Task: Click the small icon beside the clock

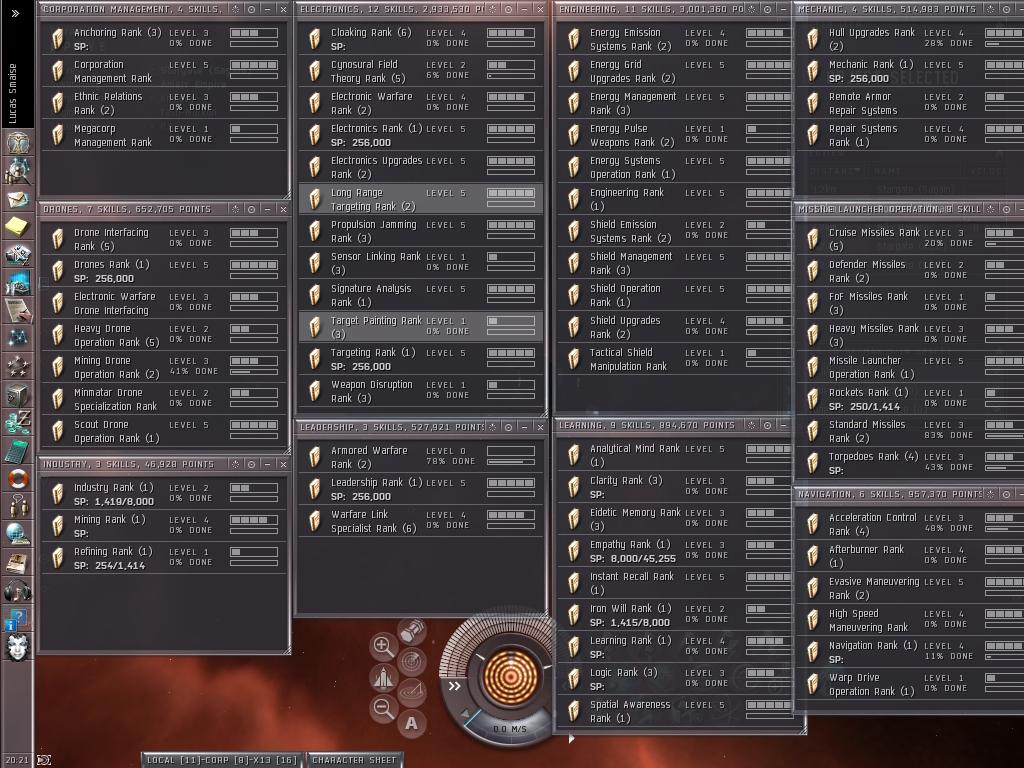Action: (44, 760)
